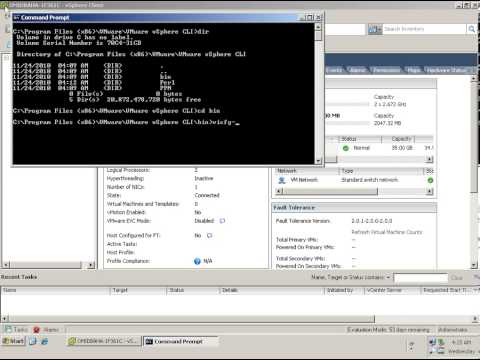Screen dimensions: 480x360
Task: Switch to the Maps tab
Action: pyautogui.click(x=414, y=70)
